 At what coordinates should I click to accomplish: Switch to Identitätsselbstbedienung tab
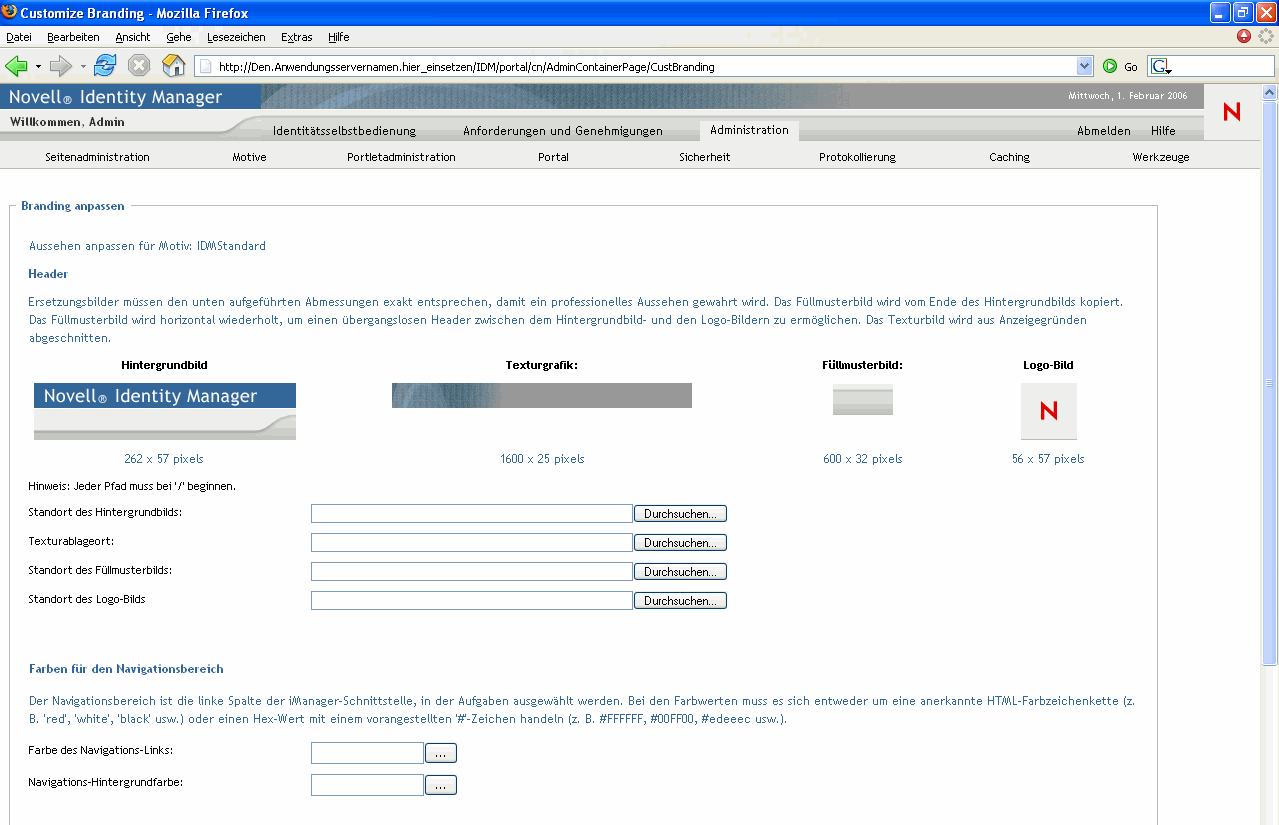(344, 131)
